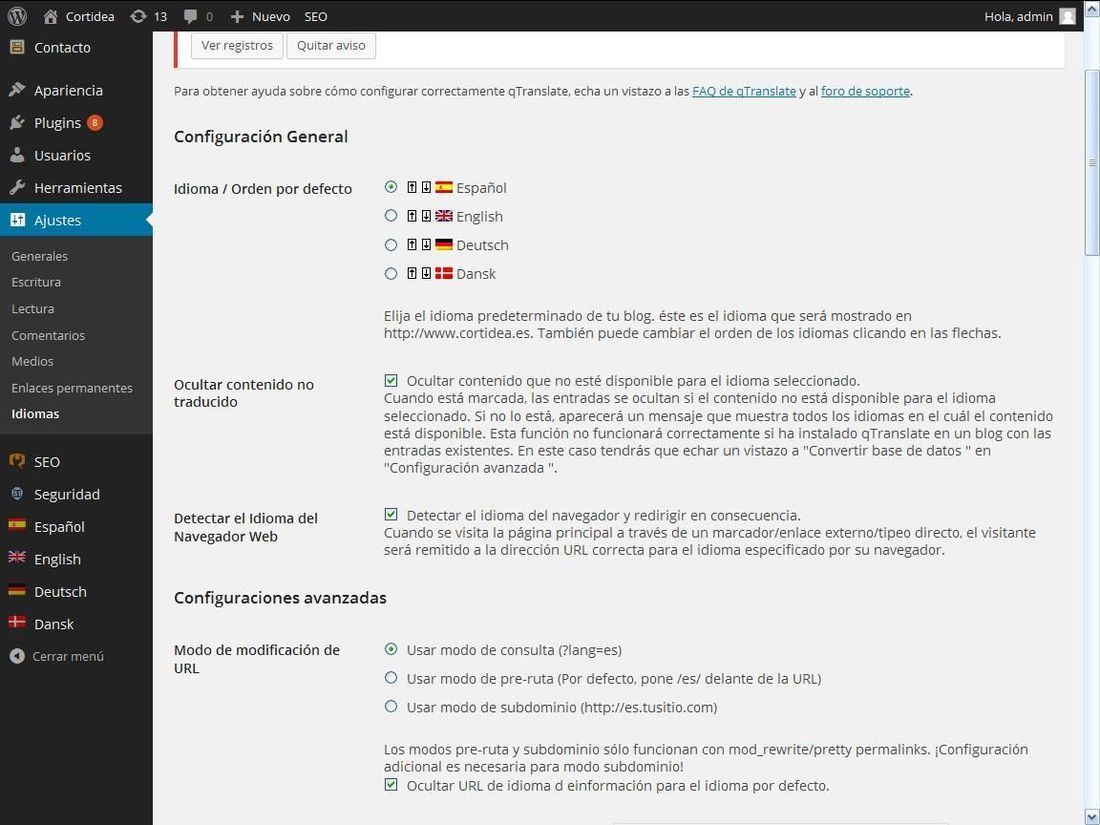The image size is (1100, 825).
Task: Move Español up with the up arrow
Action: point(412,187)
